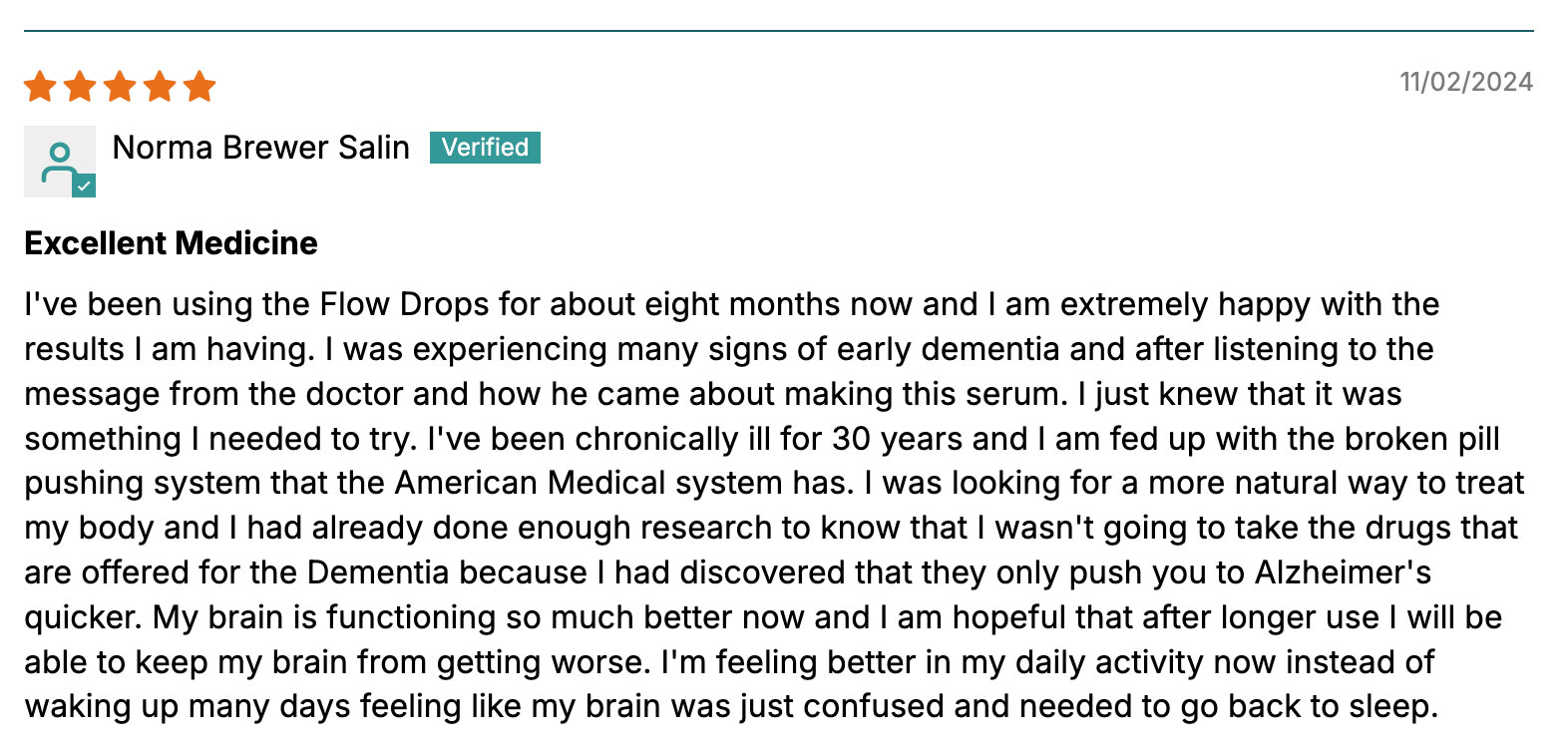Viewport: 1568px width, 752px height.
Task: Click the second orange rating star
Action: [x=80, y=87]
